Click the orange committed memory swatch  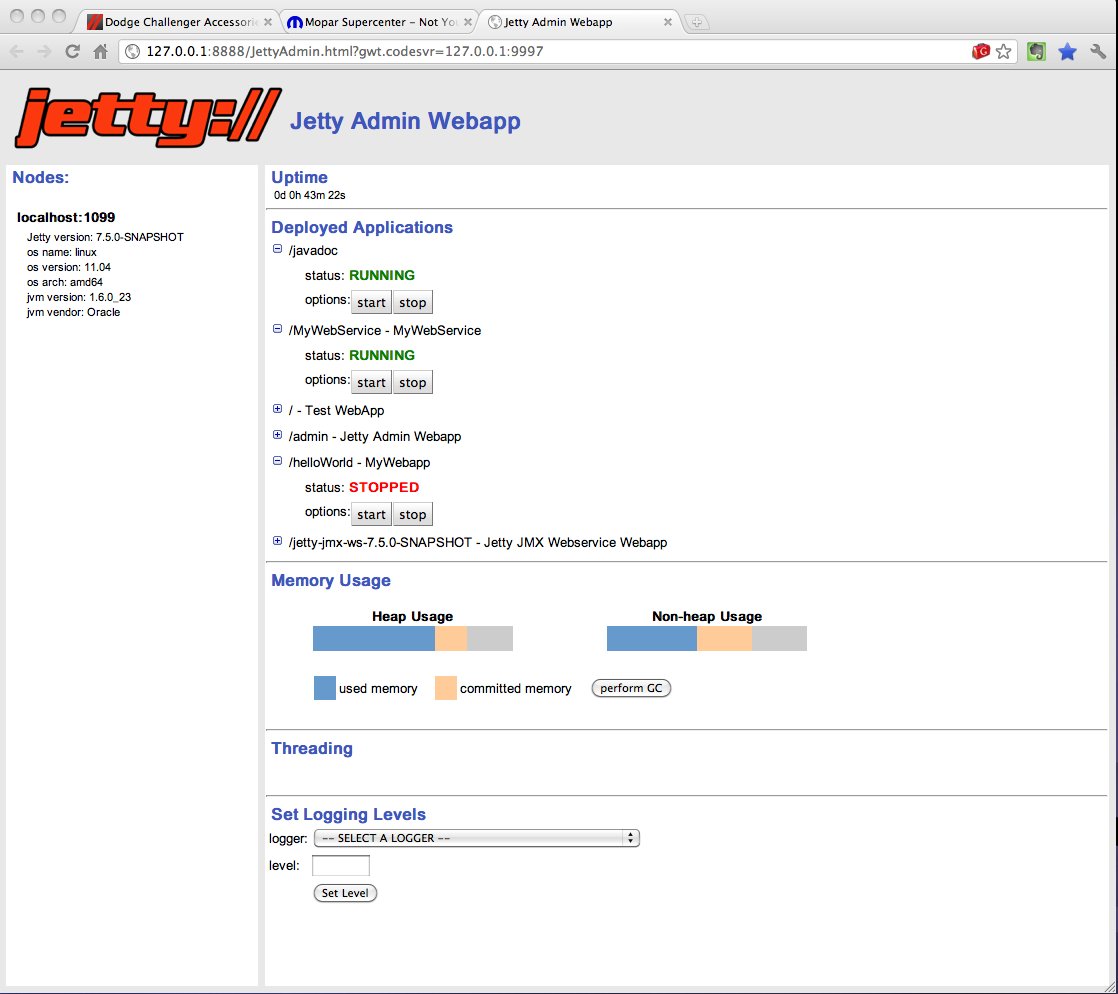(446, 688)
